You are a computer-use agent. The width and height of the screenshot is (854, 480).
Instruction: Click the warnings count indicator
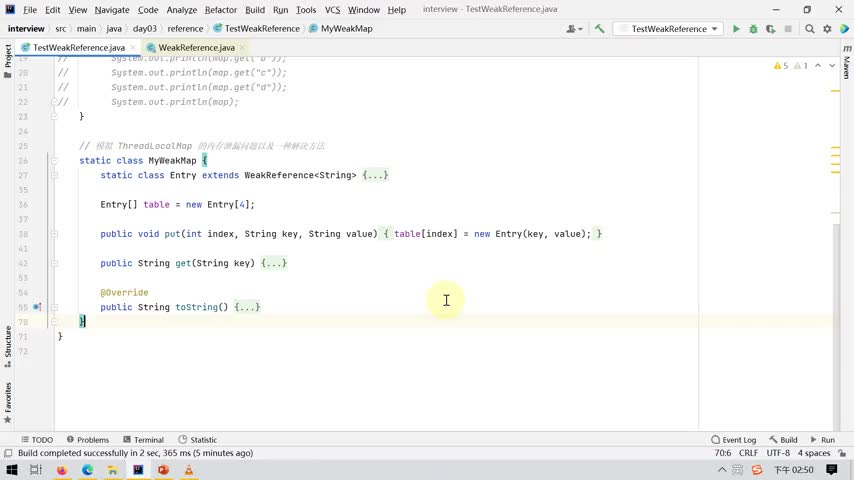tap(780, 65)
